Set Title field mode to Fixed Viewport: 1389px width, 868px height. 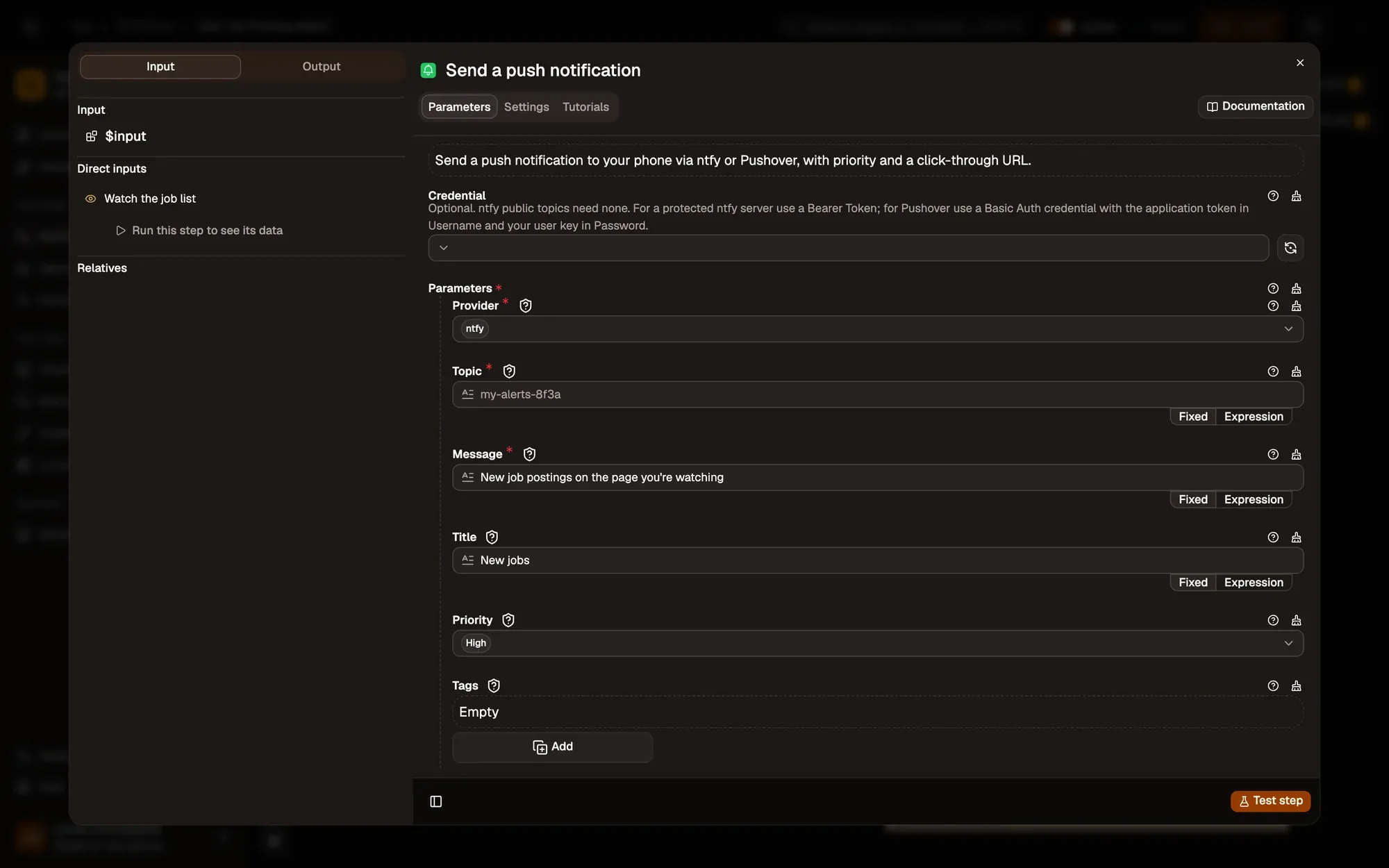pyautogui.click(x=1192, y=583)
